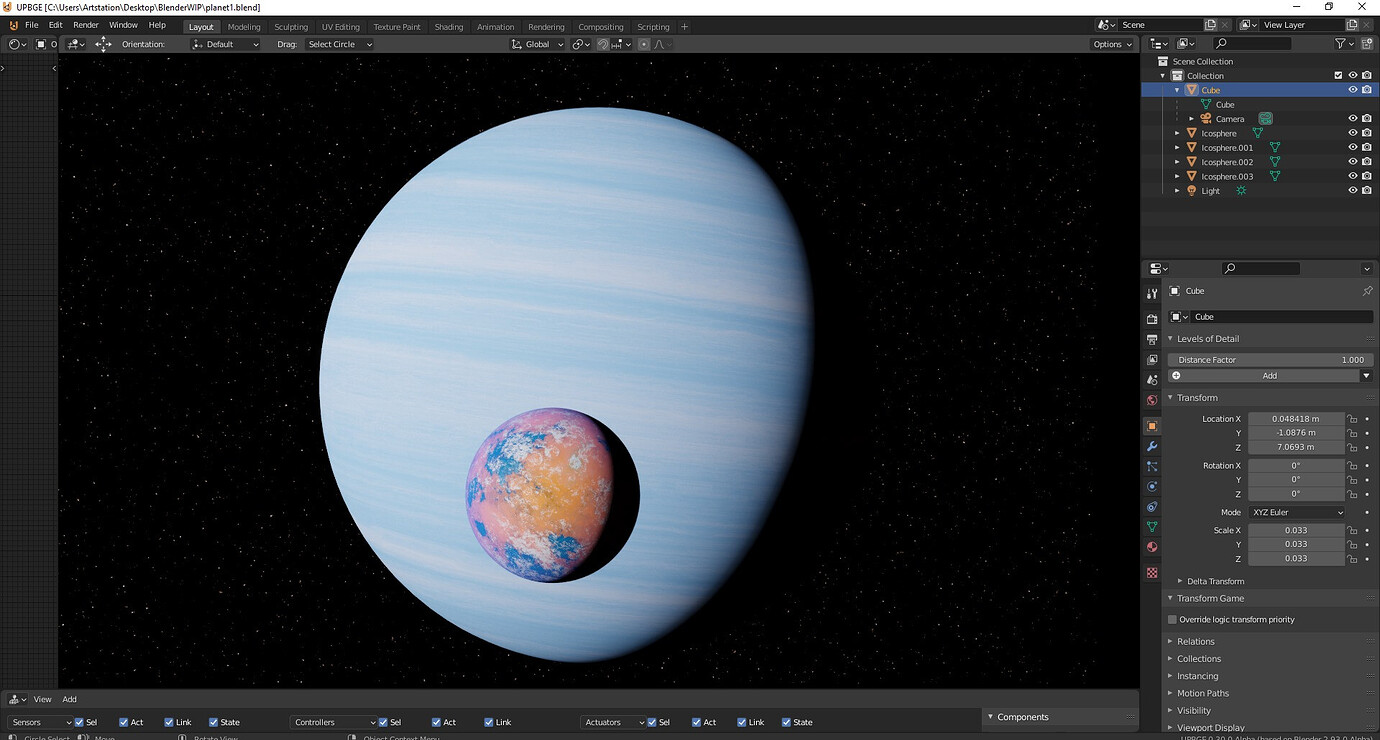Screen dimensions: 1380x740
Task: Open the Render properties tab
Action: tap(1152, 319)
